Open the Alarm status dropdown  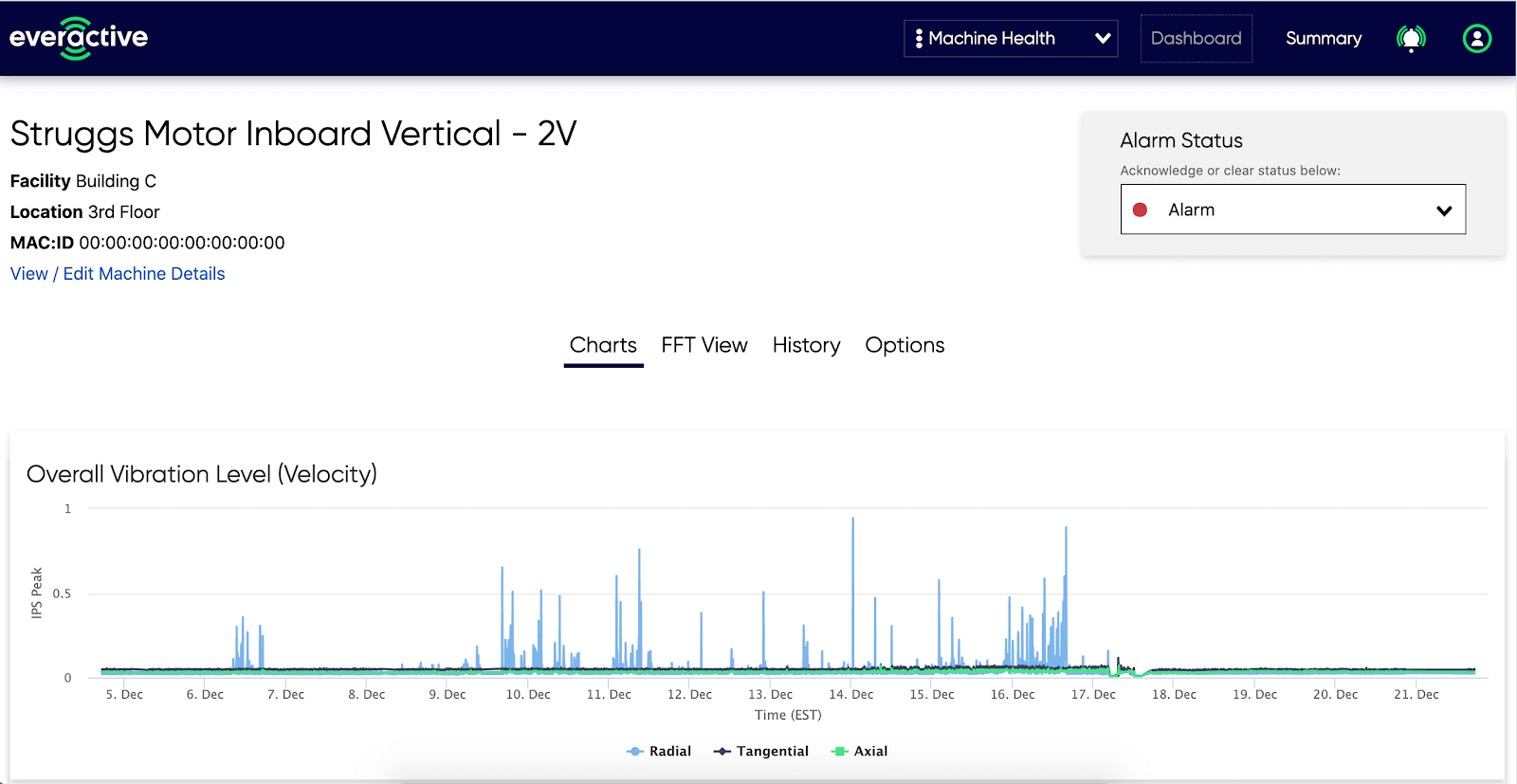tap(1293, 210)
